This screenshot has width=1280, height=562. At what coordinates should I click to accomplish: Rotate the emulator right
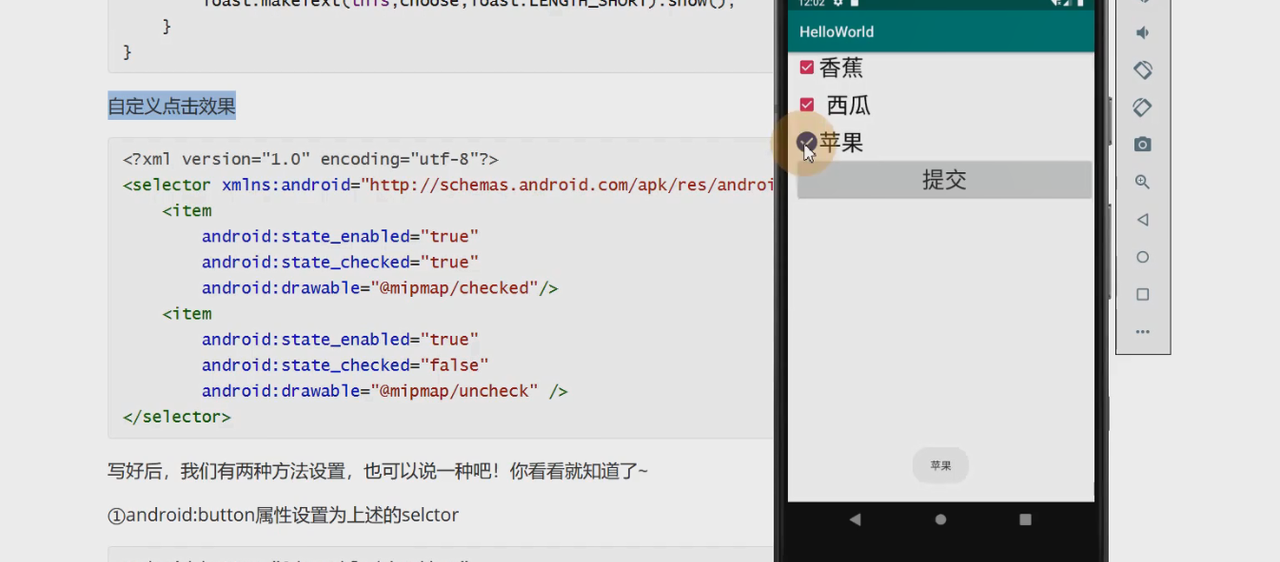(x=1142, y=107)
